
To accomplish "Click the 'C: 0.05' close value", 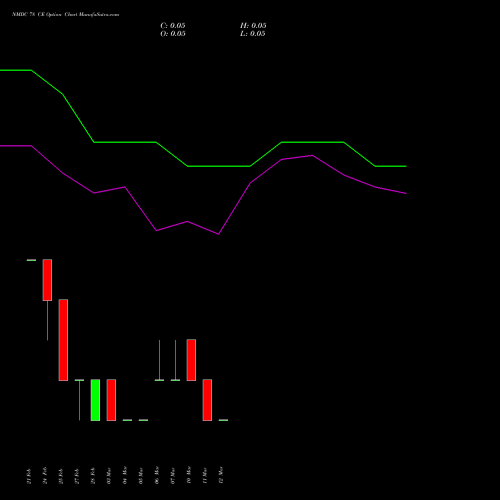I will point(173,26).
